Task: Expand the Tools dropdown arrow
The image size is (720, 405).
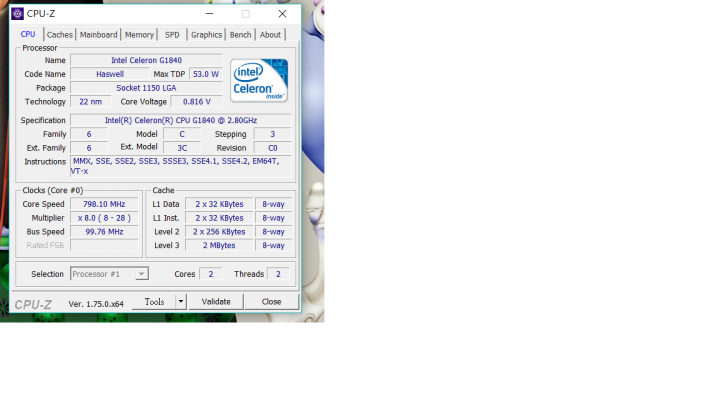Action: pyautogui.click(x=181, y=302)
